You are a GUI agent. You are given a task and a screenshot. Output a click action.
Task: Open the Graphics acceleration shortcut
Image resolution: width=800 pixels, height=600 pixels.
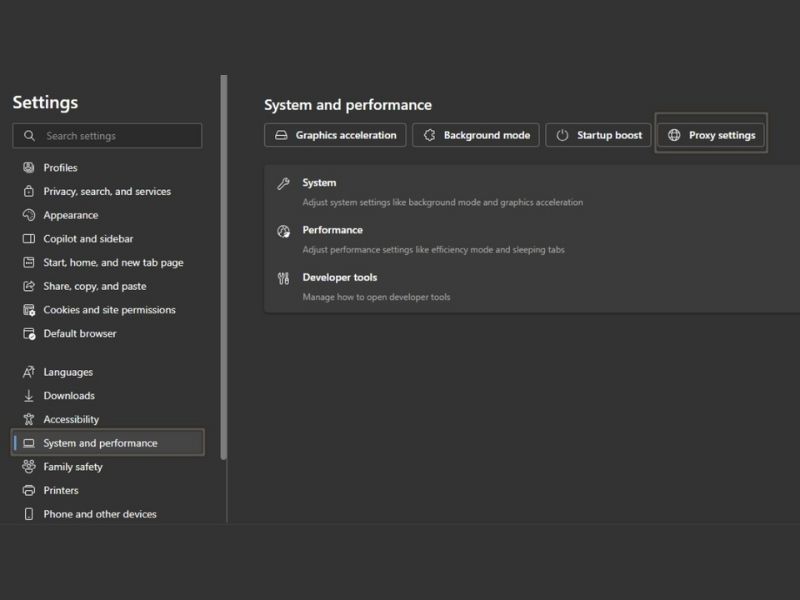click(335, 135)
